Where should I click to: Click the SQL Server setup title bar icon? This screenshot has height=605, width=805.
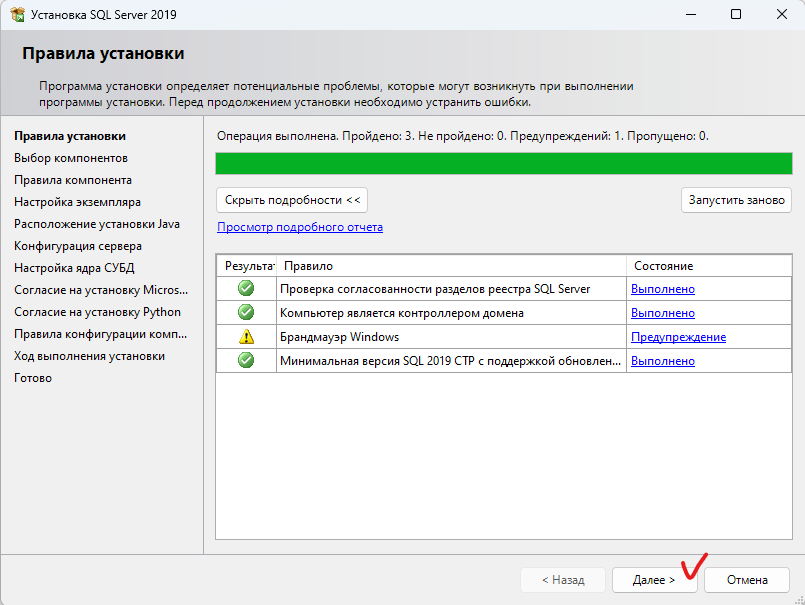coord(17,14)
